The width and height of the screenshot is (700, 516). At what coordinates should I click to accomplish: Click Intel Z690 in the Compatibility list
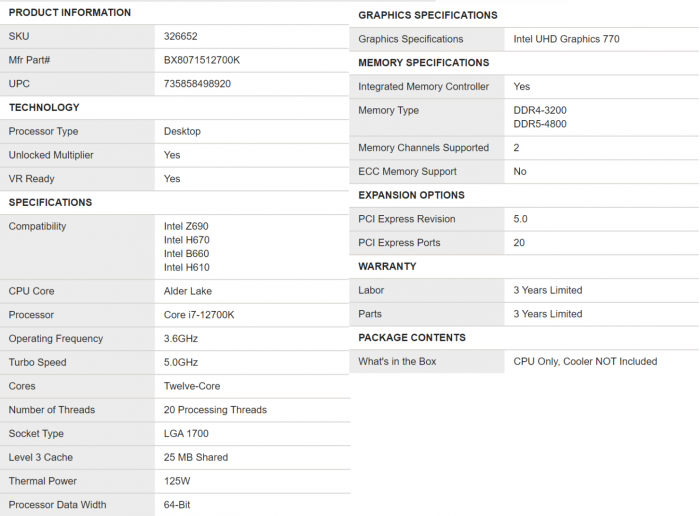(x=186, y=226)
